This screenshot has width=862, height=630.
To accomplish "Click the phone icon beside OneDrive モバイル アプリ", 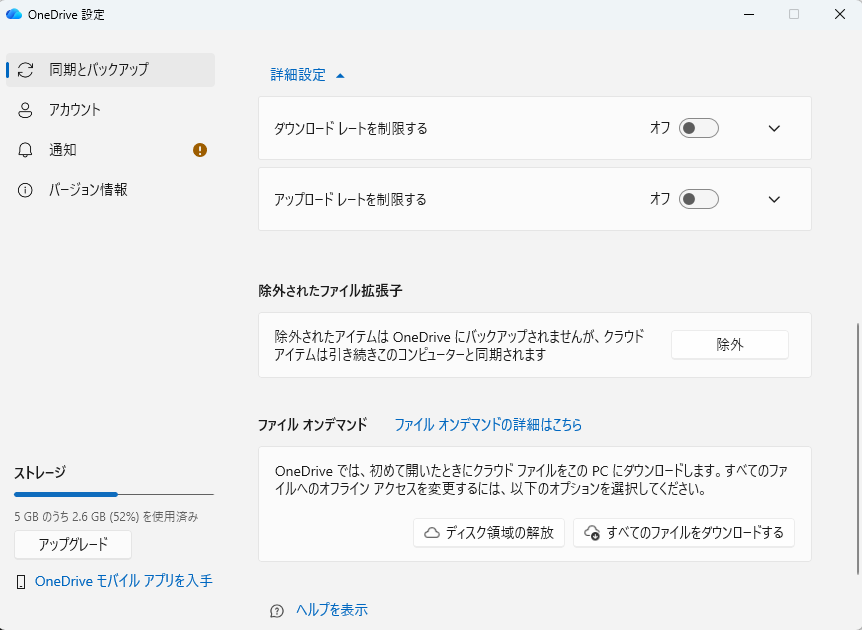I will [x=21, y=582].
